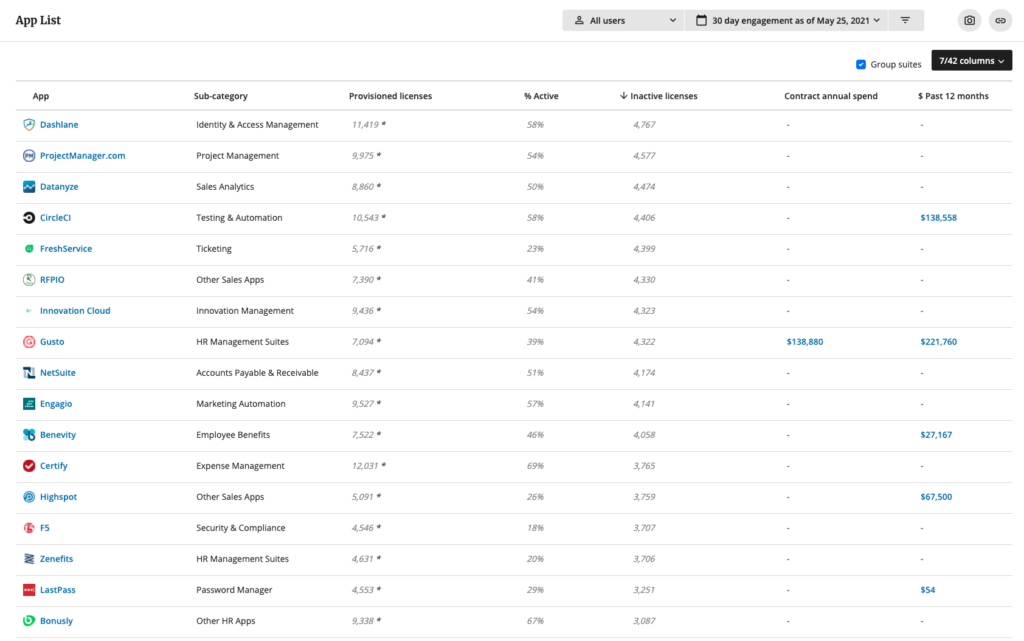Sort by the App column header
Screen dimensions: 1024x641
[40, 96]
